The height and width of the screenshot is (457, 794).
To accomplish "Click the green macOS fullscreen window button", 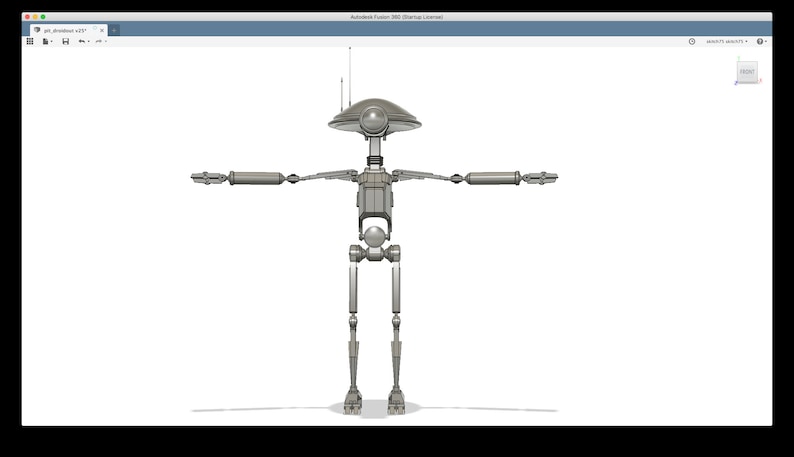I will (43, 17).
